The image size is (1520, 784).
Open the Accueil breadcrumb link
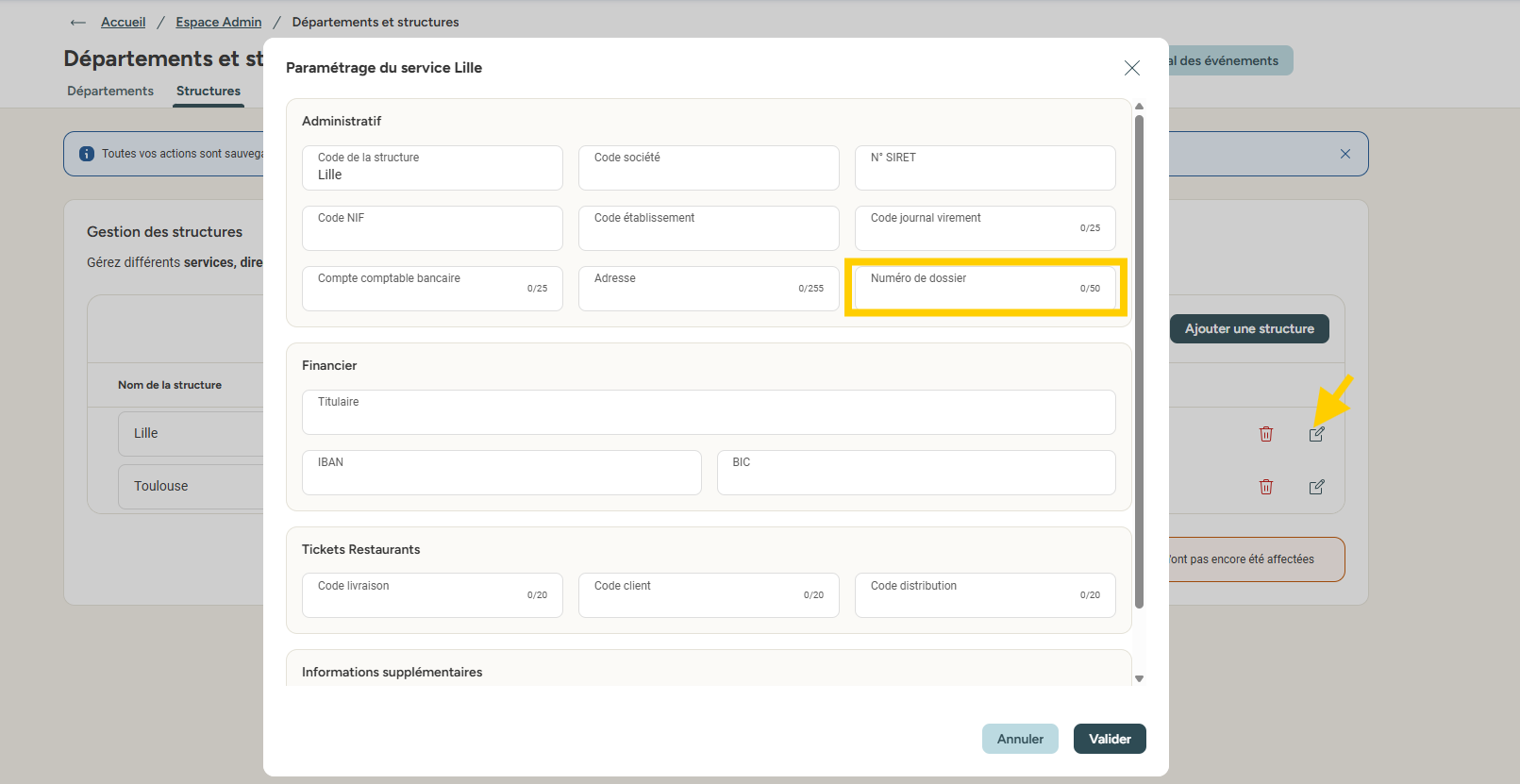(x=124, y=22)
